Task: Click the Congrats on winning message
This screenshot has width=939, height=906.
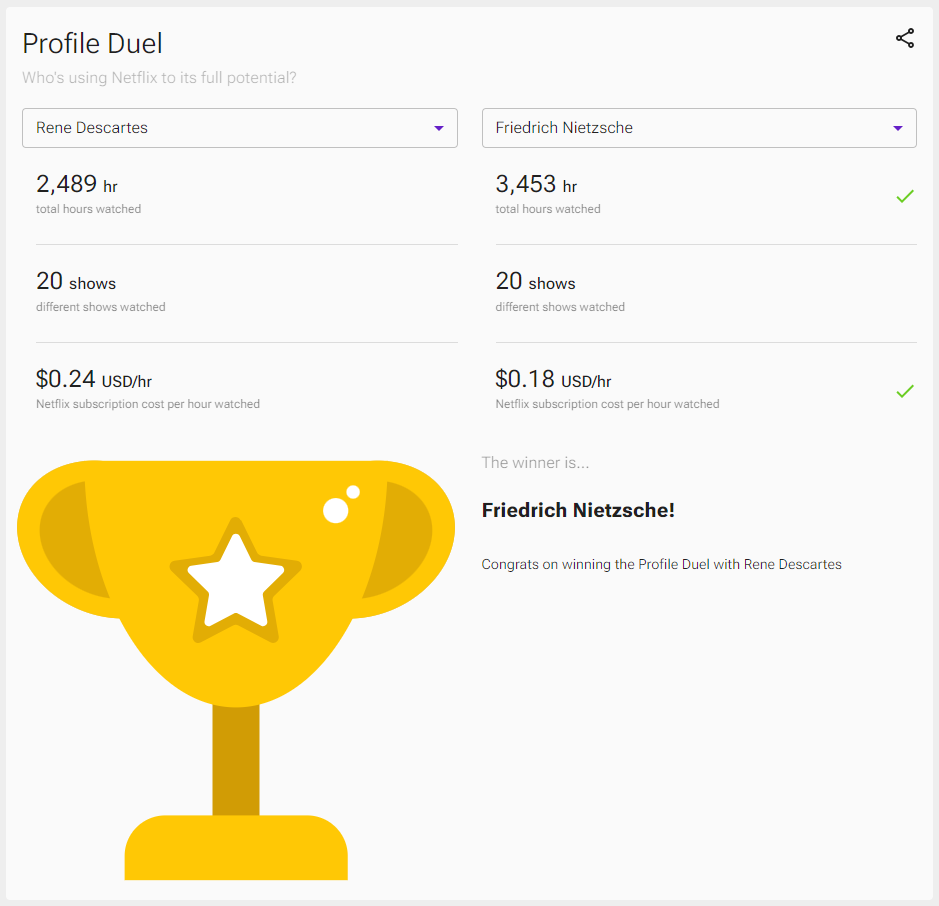Action: coord(662,565)
